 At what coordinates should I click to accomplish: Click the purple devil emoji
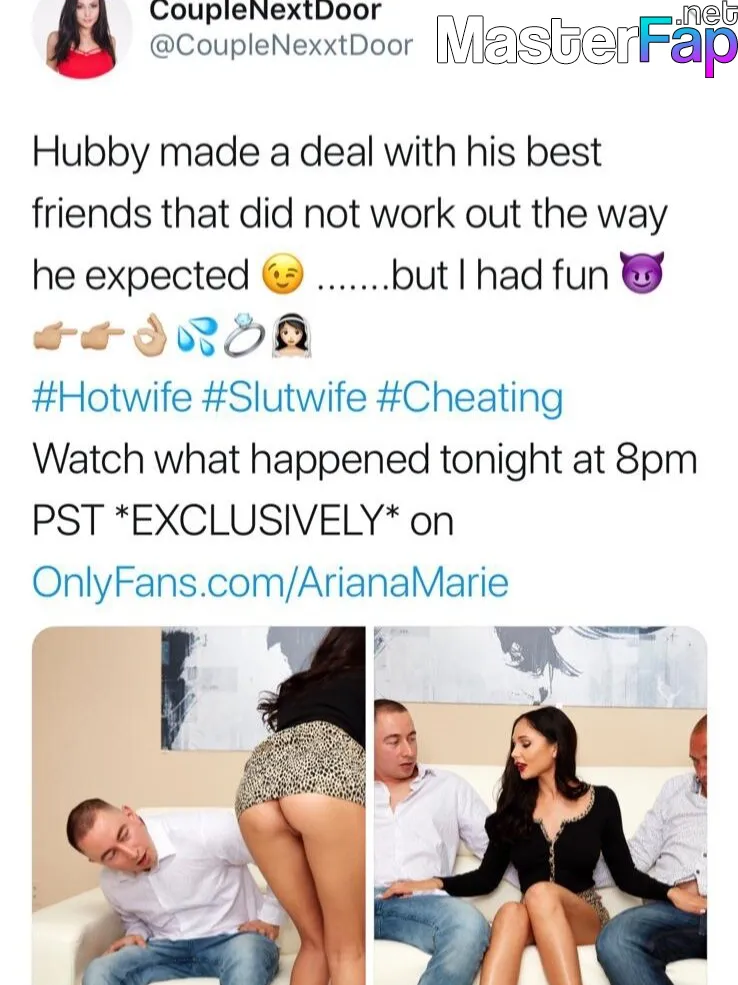pyautogui.click(x=641, y=274)
